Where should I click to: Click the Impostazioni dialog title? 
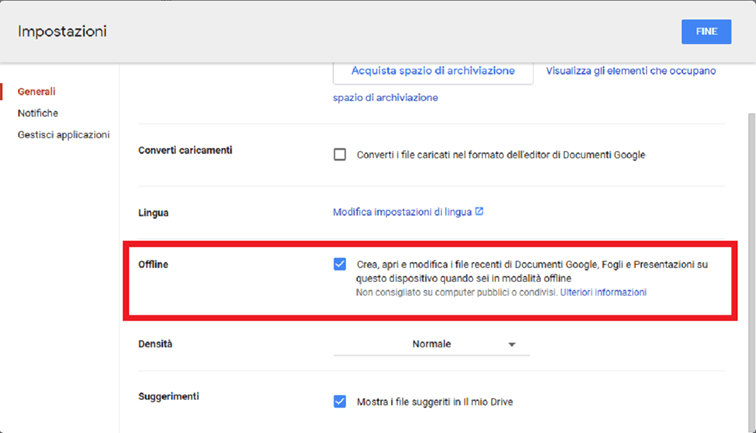coord(62,31)
